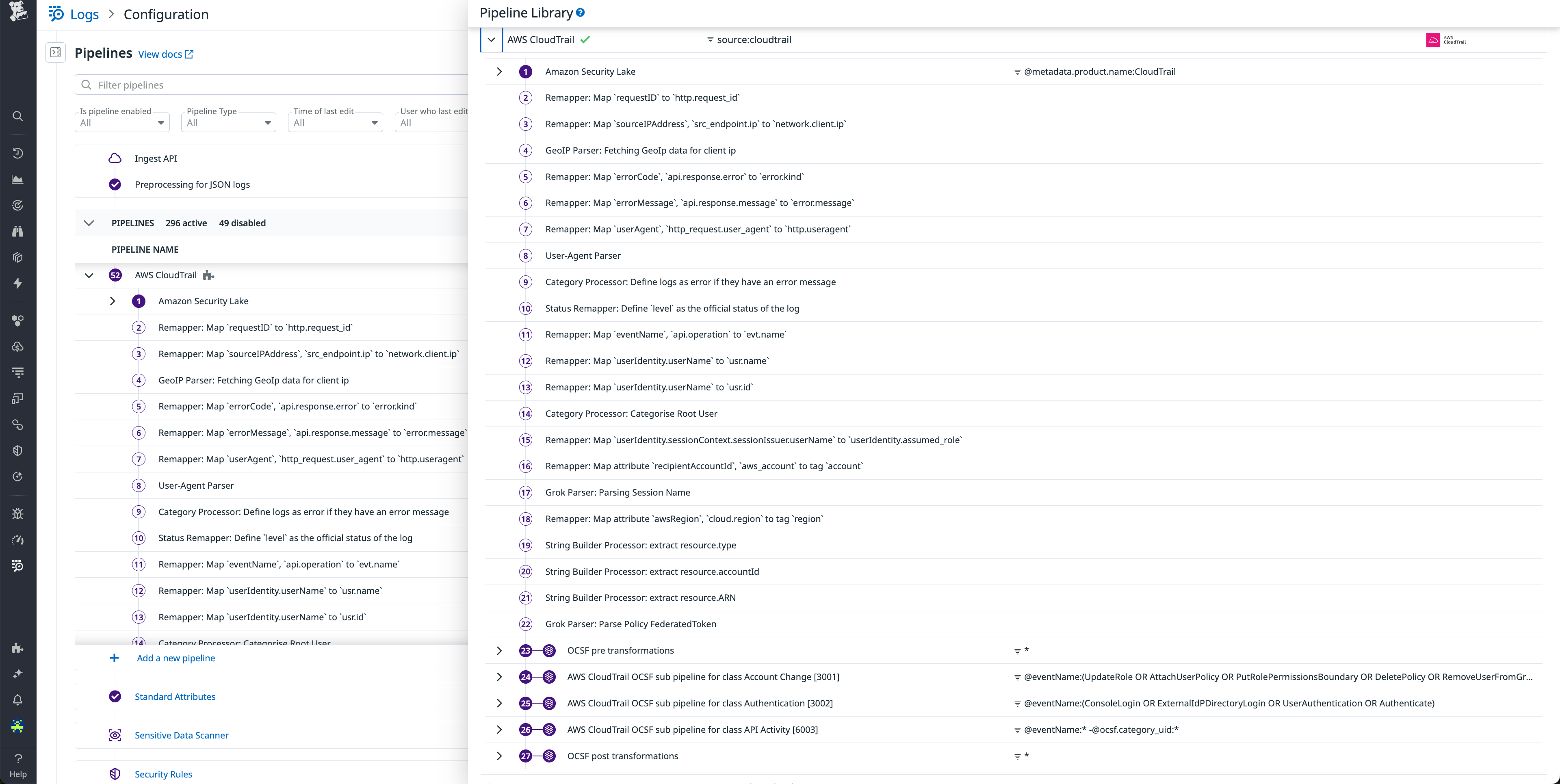Image resolution: width=1560 pixels, height=784 pixels.
Task: Open the Cloud Cost dollar-cloud icon
Action: click(x=17, y=346)
